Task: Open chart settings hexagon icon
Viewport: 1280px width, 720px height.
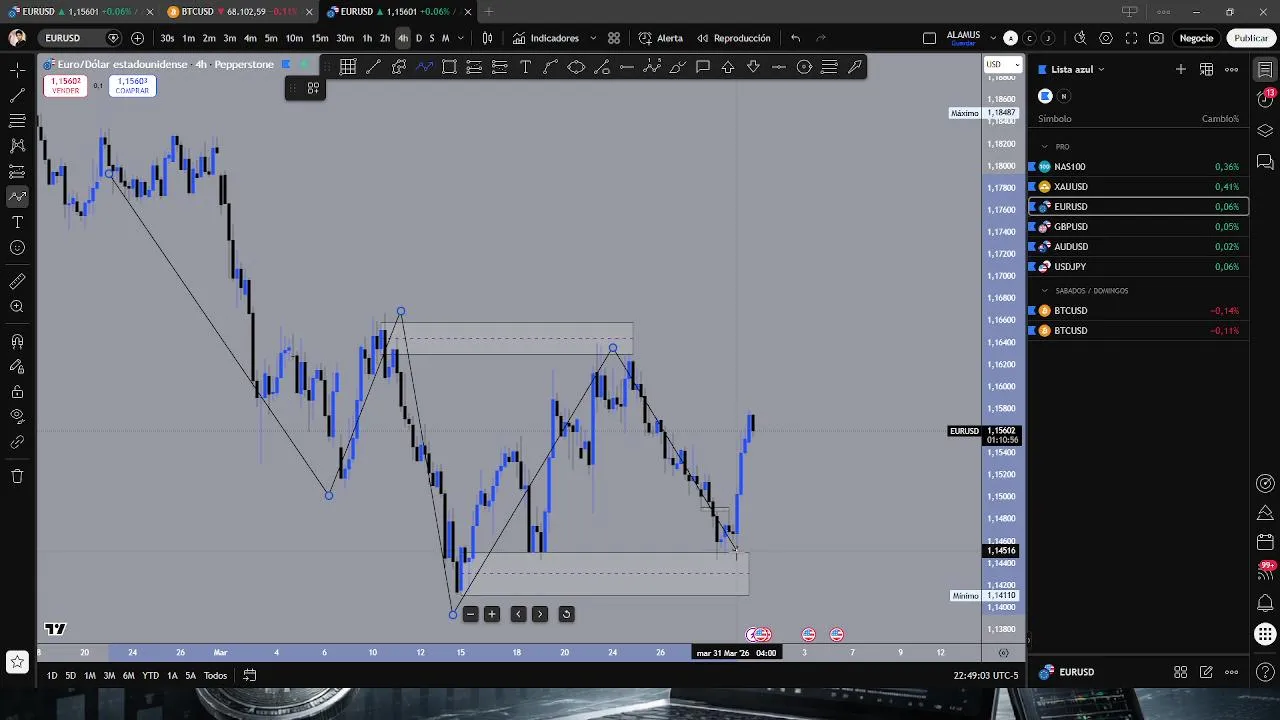Action: [1106, 38]
